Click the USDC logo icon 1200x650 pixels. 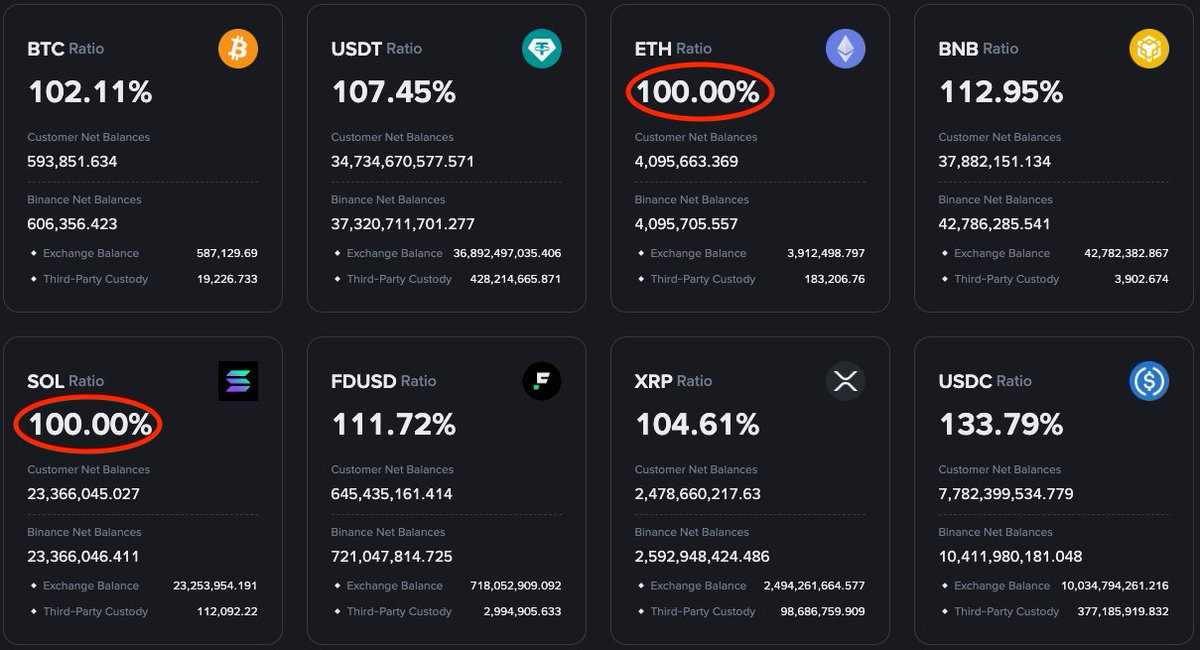tap(1149, 381)
